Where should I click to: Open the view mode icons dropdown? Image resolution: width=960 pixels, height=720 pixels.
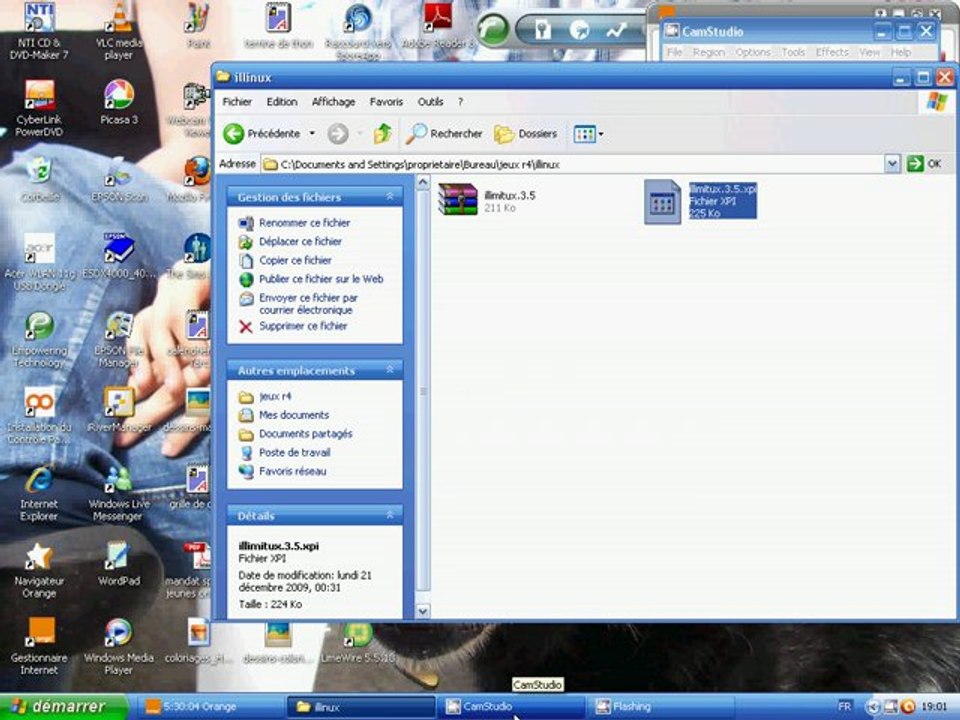click(588, 133)
